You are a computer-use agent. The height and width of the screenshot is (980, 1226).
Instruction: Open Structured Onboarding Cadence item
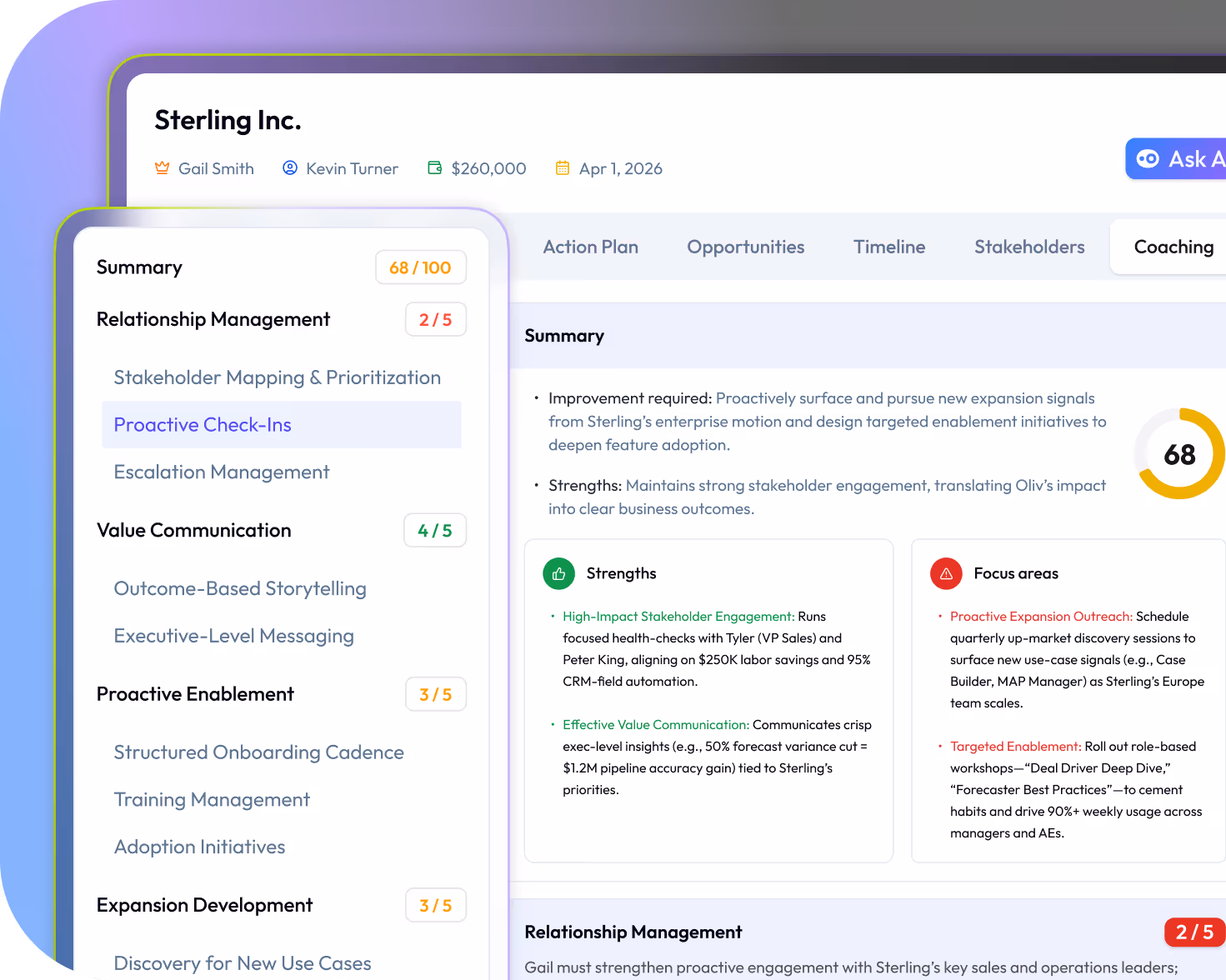(259, 752)
